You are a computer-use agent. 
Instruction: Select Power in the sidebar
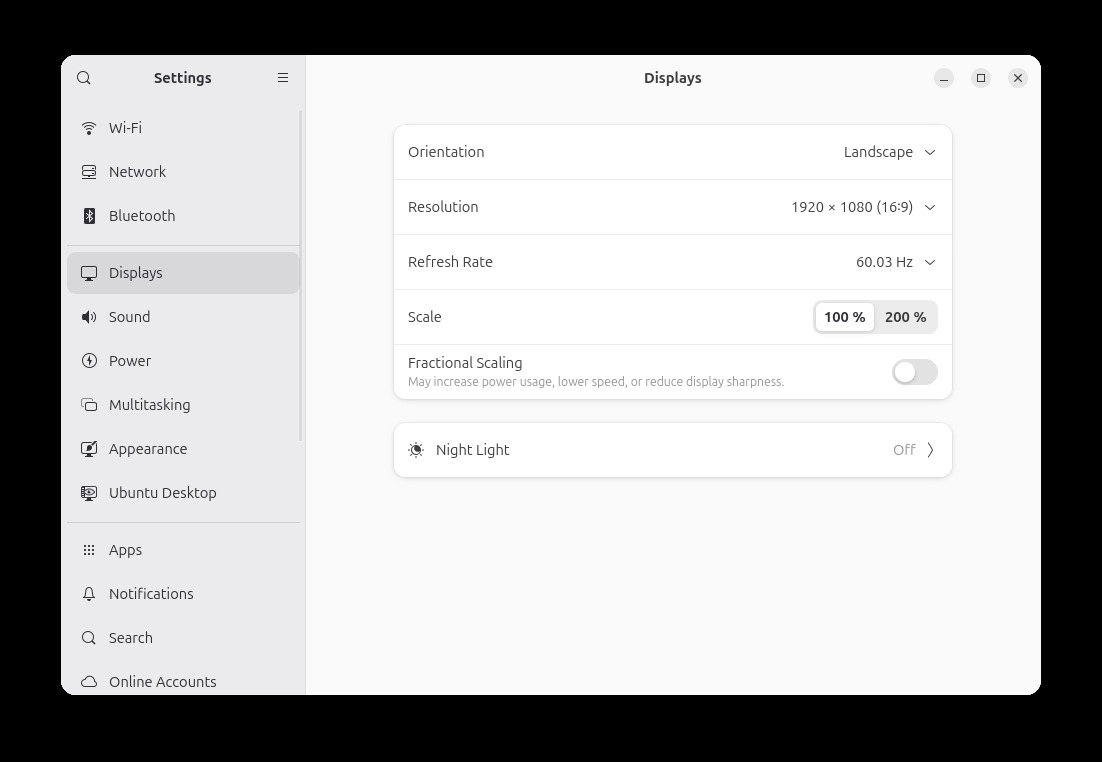point(183,361)
